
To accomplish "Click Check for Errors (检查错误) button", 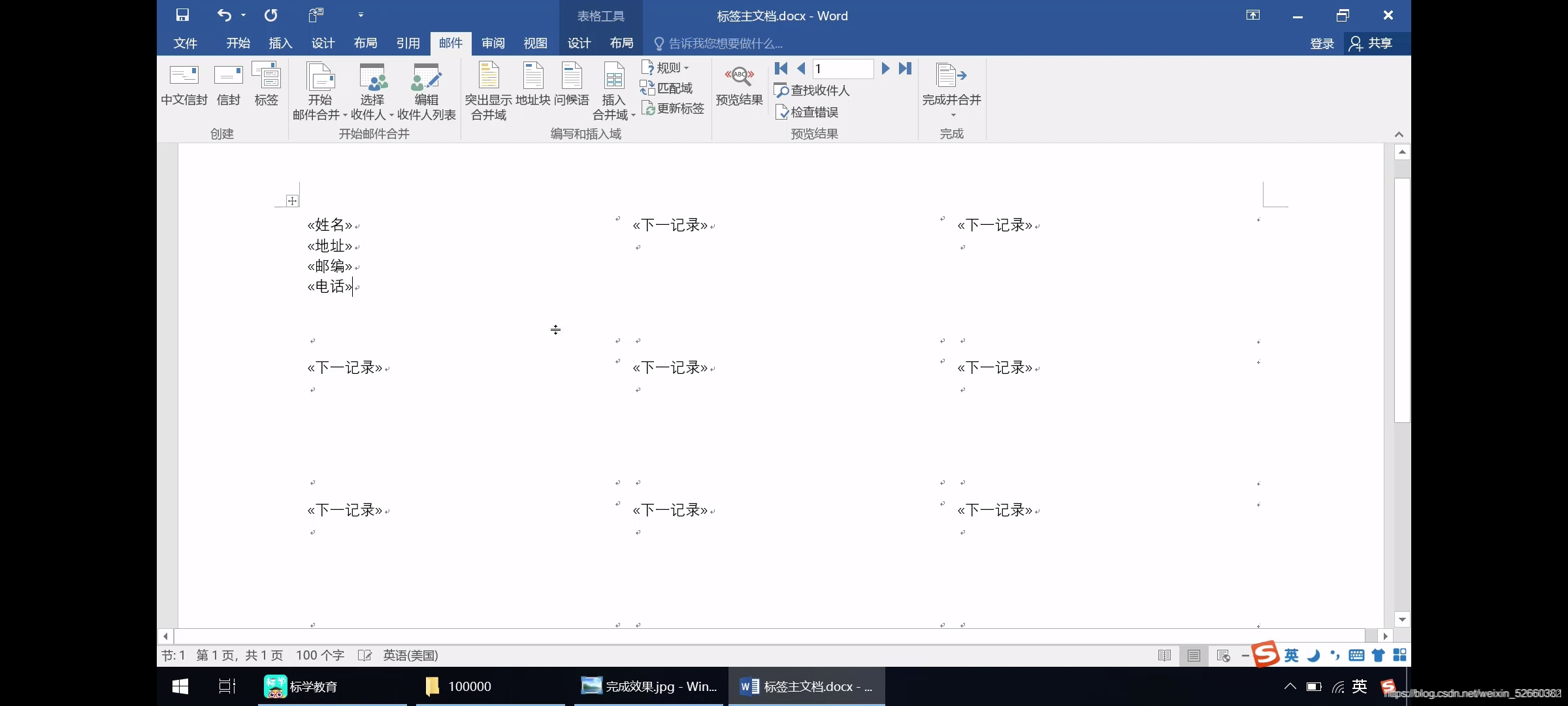I will (x=807, y=112).
